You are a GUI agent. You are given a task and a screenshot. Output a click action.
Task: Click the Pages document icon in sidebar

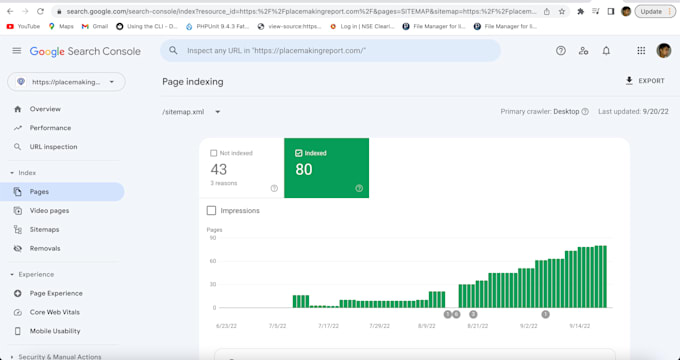pyautogui.click(x=17, y=192)
